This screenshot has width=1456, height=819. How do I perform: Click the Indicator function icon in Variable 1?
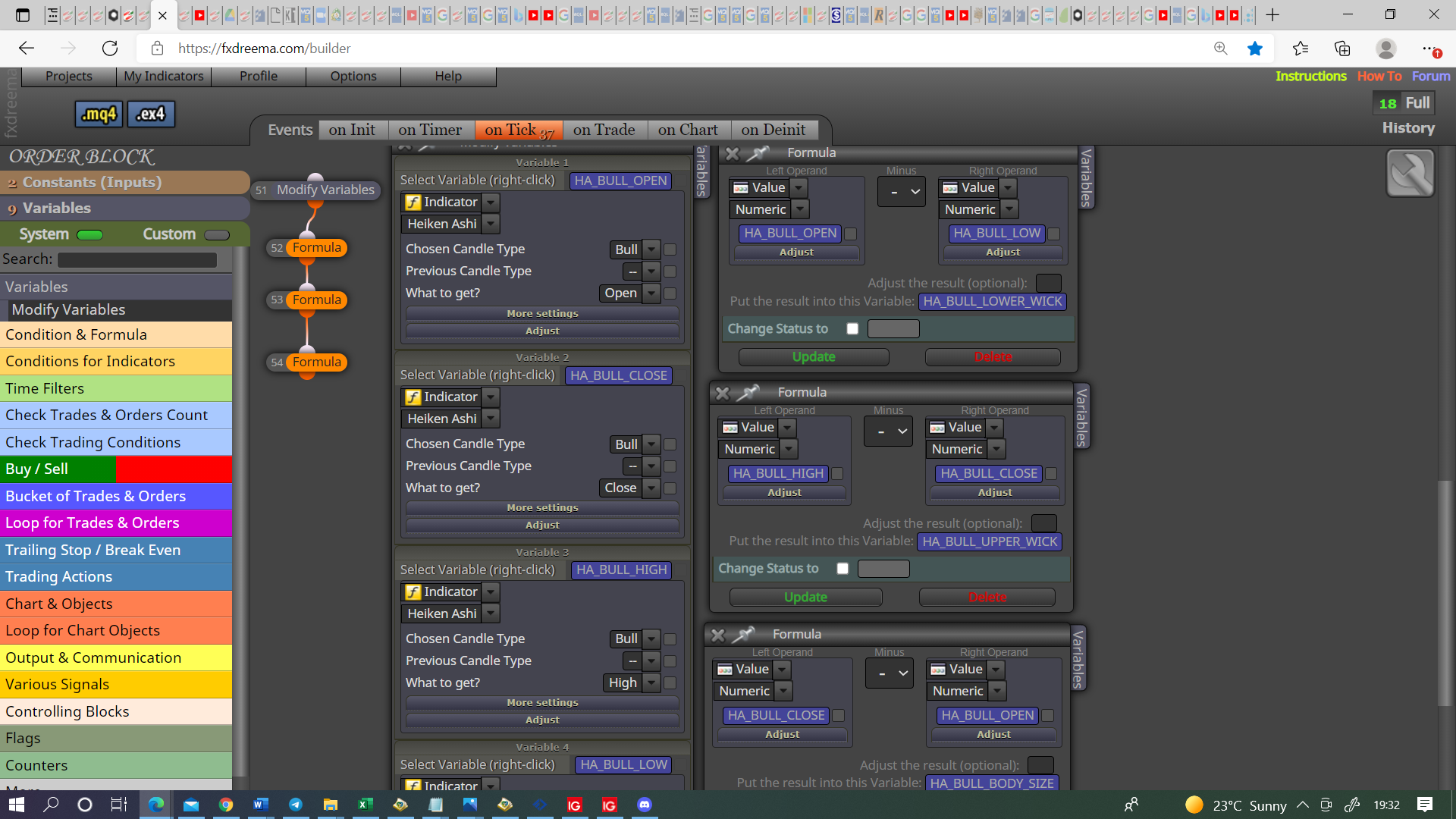(413, 202)
